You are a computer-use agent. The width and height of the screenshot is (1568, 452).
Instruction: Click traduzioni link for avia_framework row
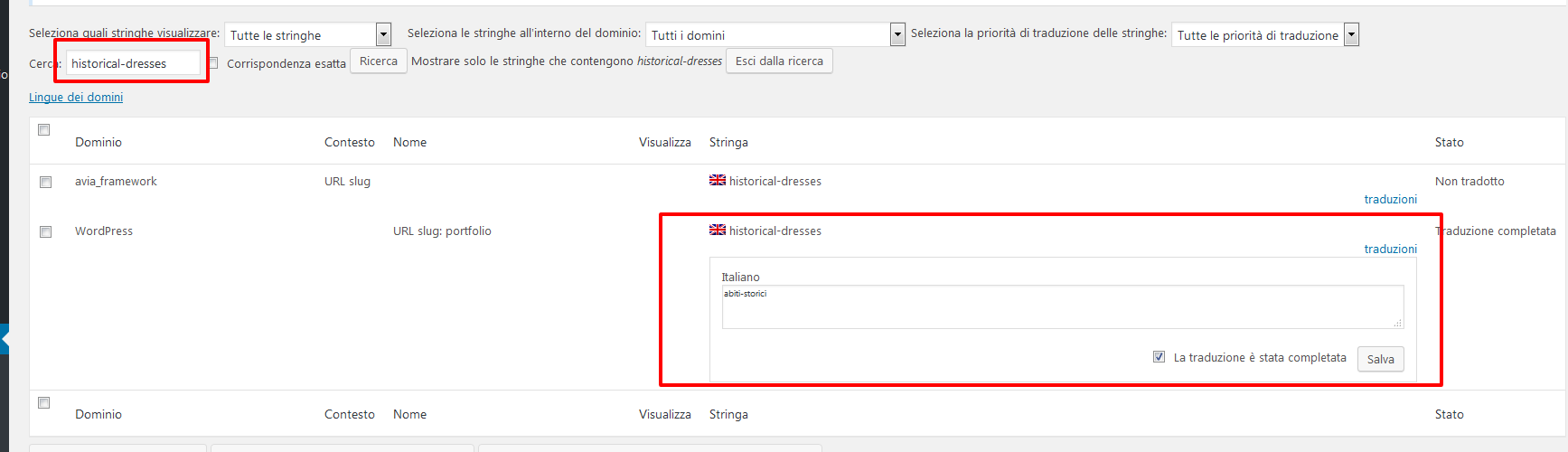1390,200
